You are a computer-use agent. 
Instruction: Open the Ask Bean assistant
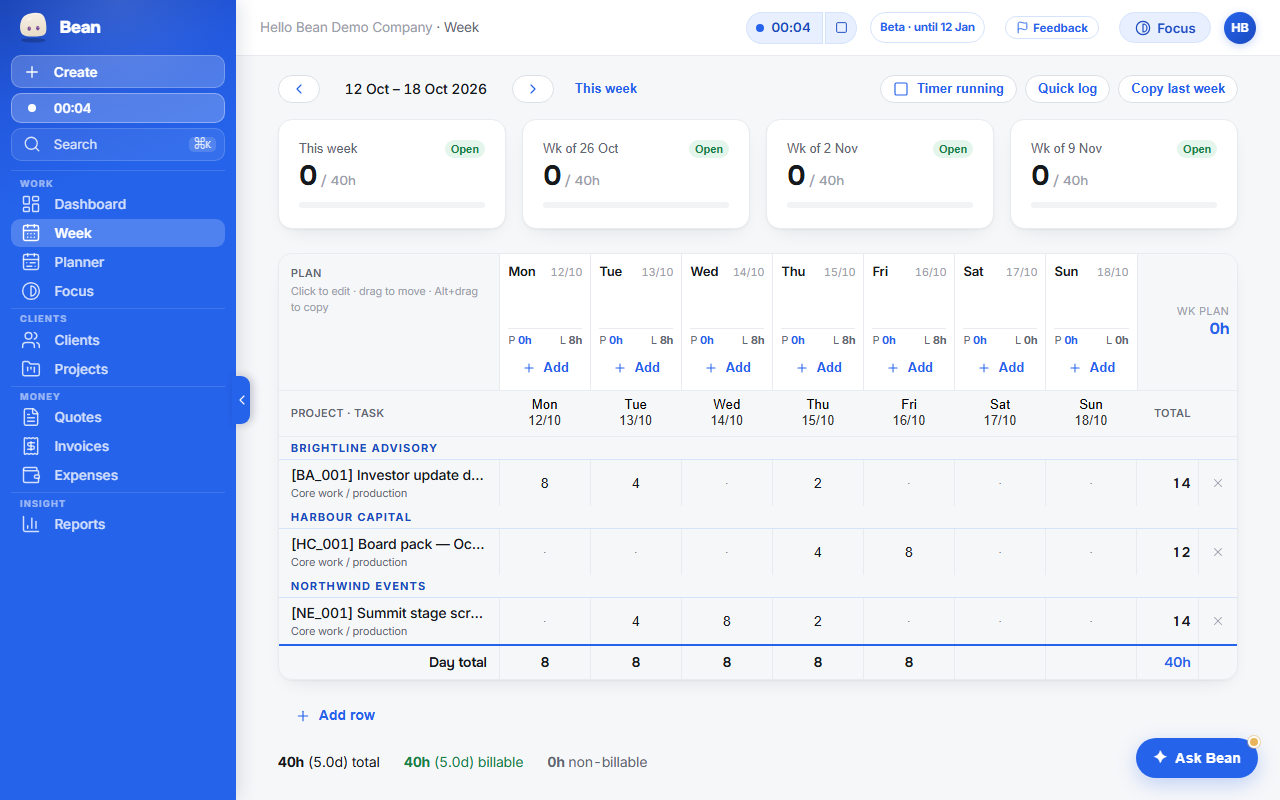click(1197, 758)
